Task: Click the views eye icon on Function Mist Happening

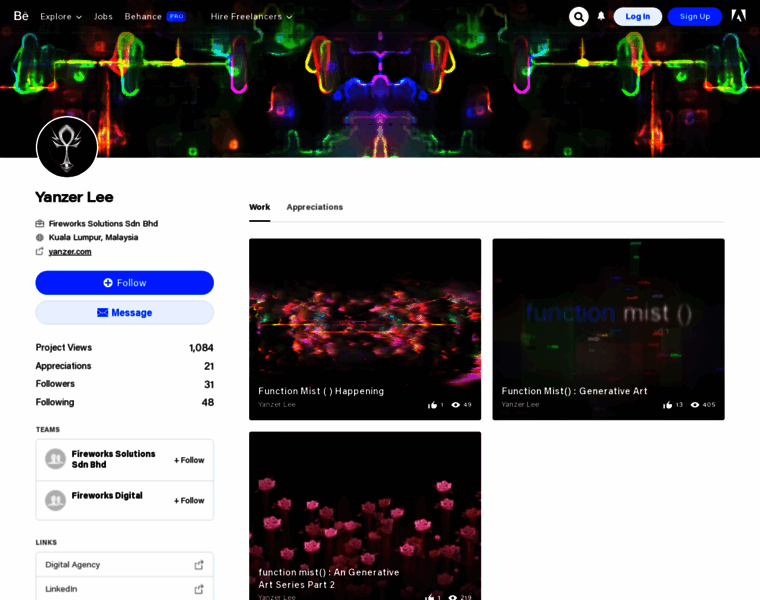Action: pyautogui.click(x=456, y=405)
